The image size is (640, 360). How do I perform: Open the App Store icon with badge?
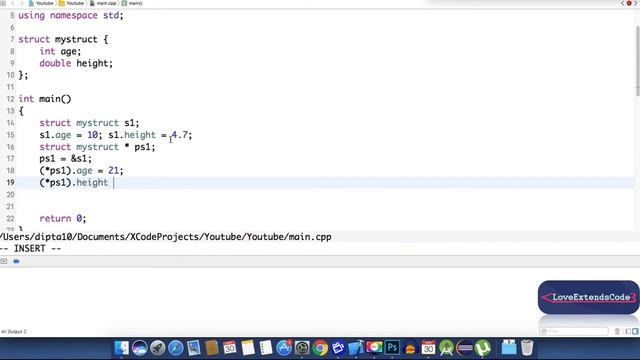click(284, 348)
